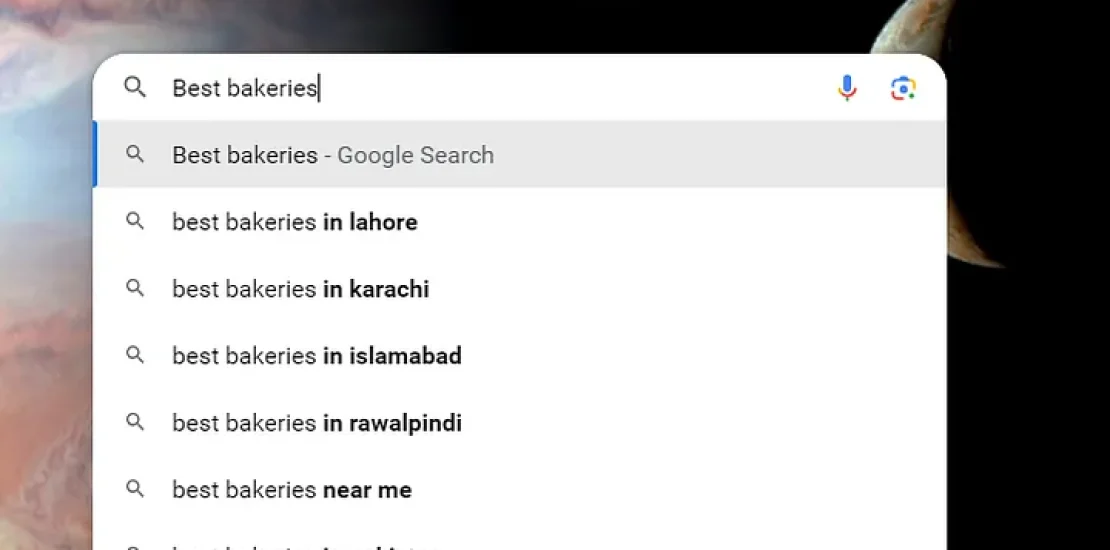This screenshot has width=1110, height=550.
Task: Click search icon next to "near me"
Action: (135, 489)
